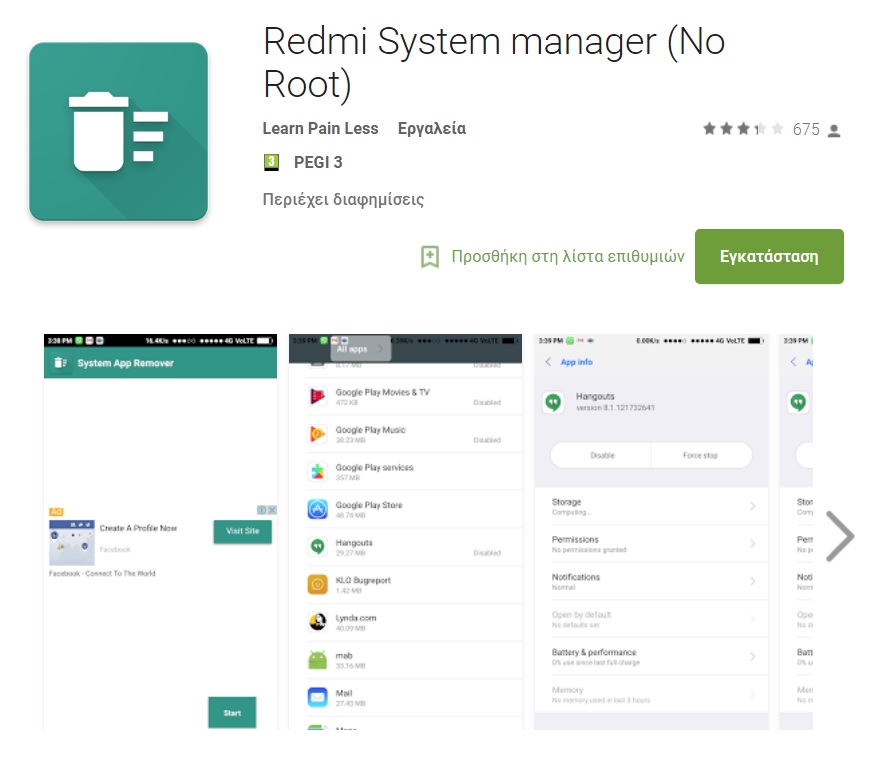The image size is (869, 762).
Task: Expand Storage row chevron in App info
Action: (x=752, y=507)
